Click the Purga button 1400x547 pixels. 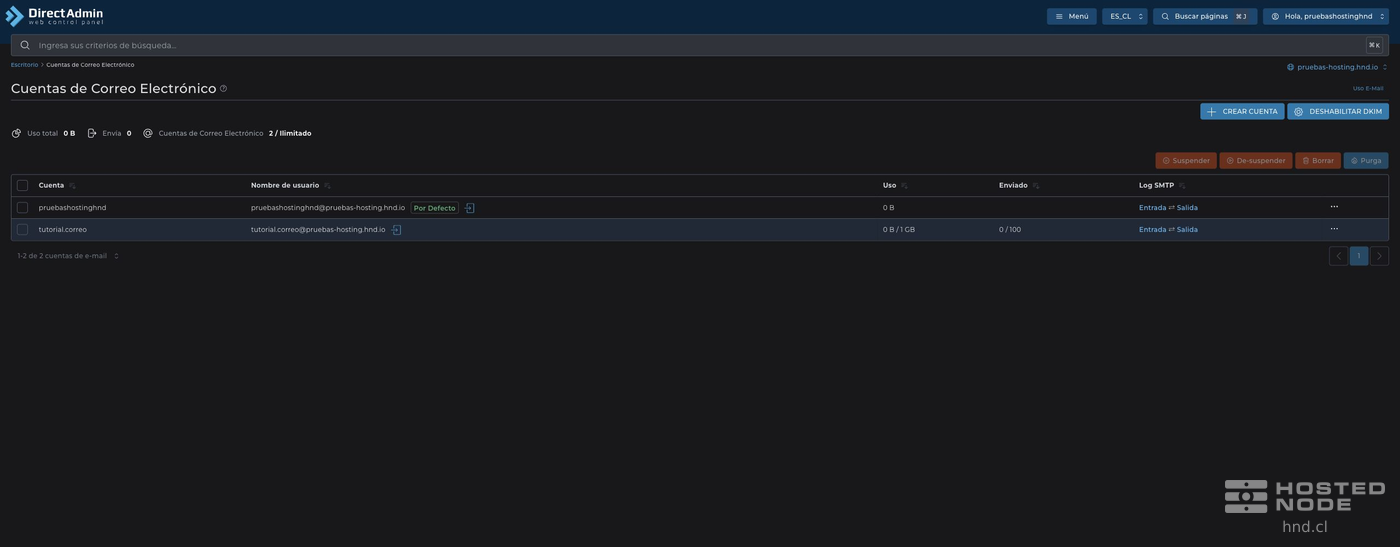click(1366, 160)
